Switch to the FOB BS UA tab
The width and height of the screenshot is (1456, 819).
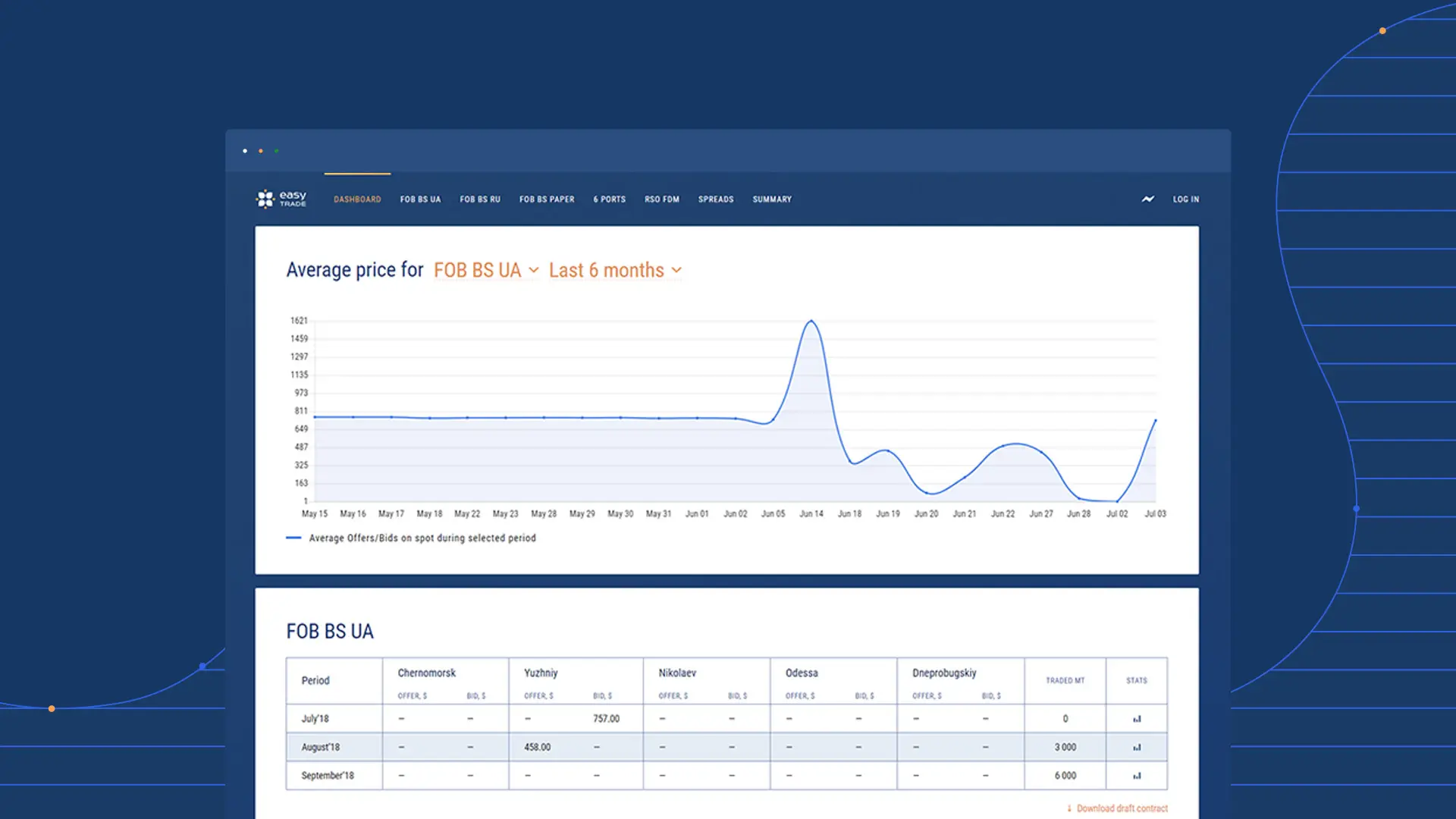420,199
